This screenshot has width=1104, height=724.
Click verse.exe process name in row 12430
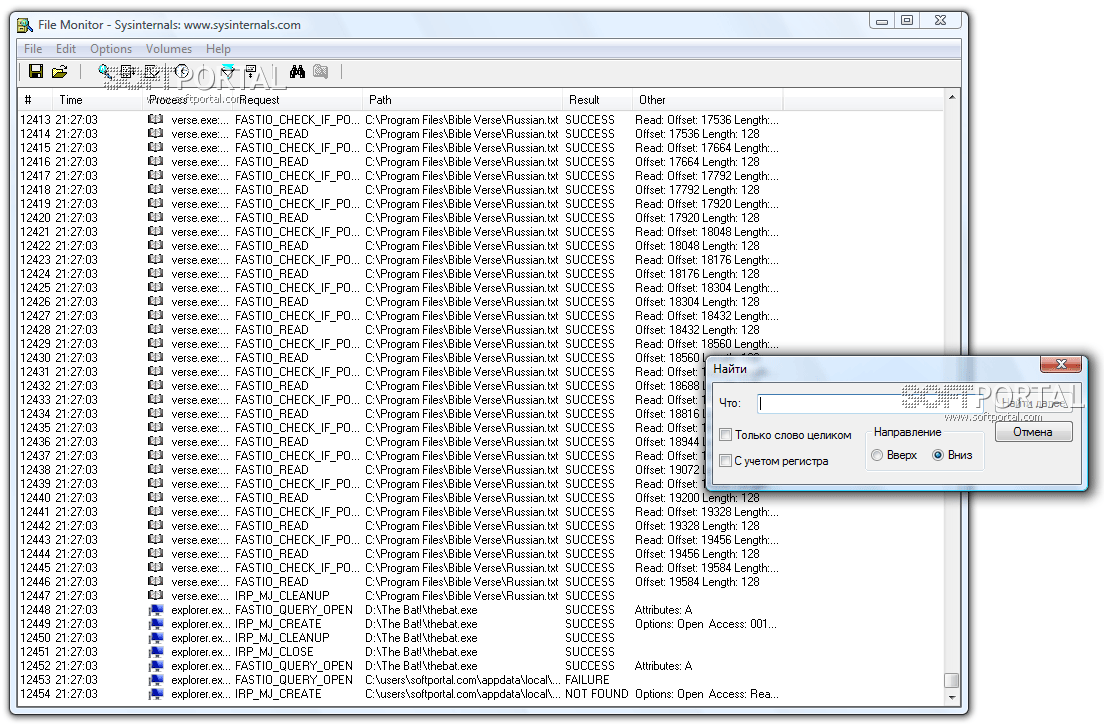[200, 358]
